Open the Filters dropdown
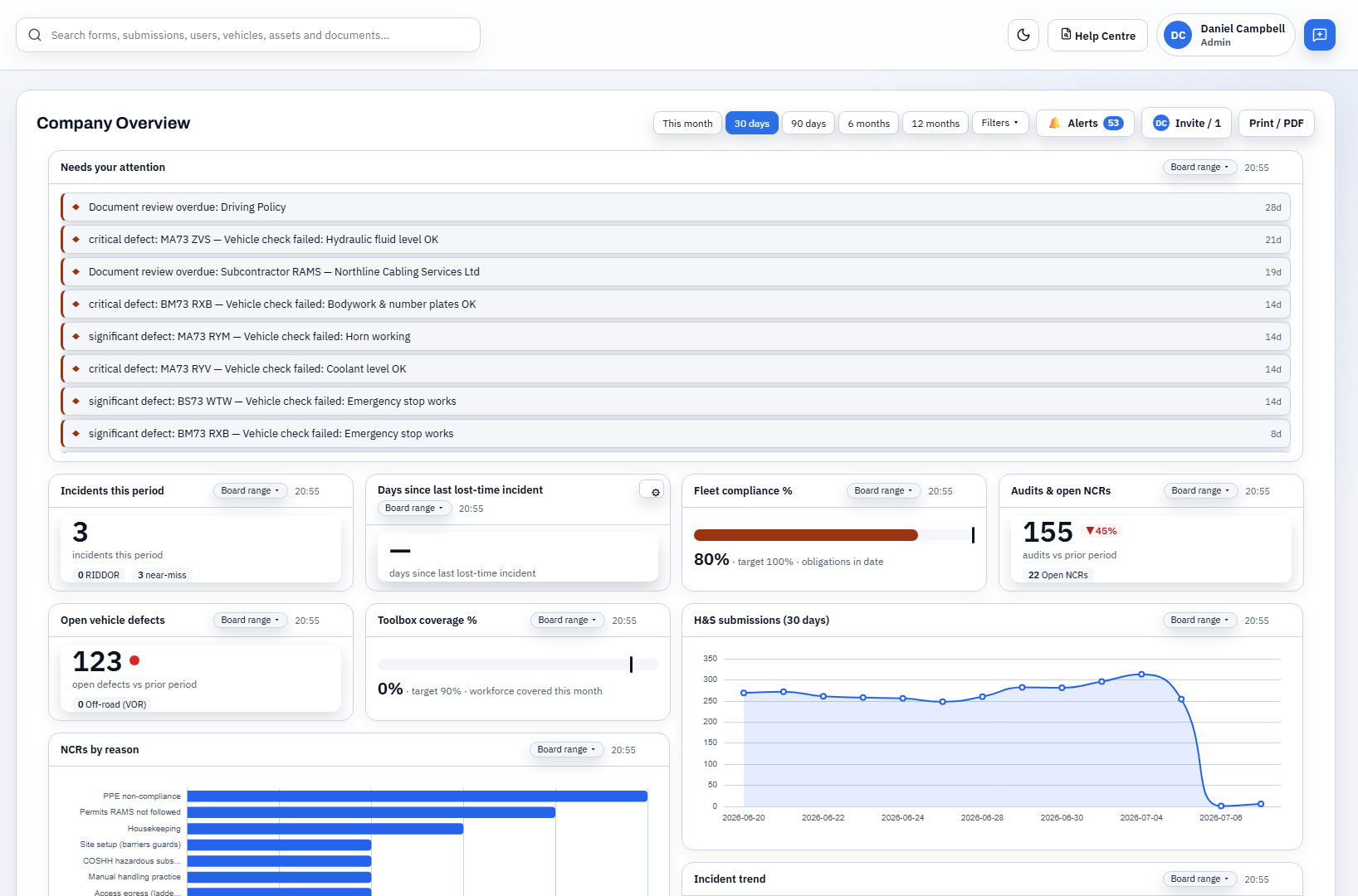This screenshot has width=1358, height=896. [1000, 123]
